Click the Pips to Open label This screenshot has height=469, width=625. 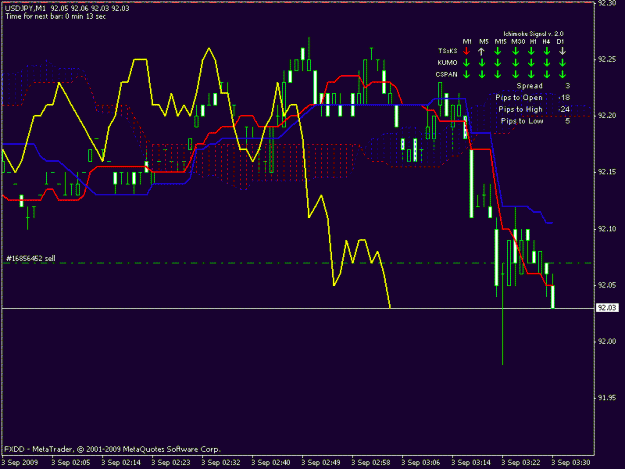(519, 98)
